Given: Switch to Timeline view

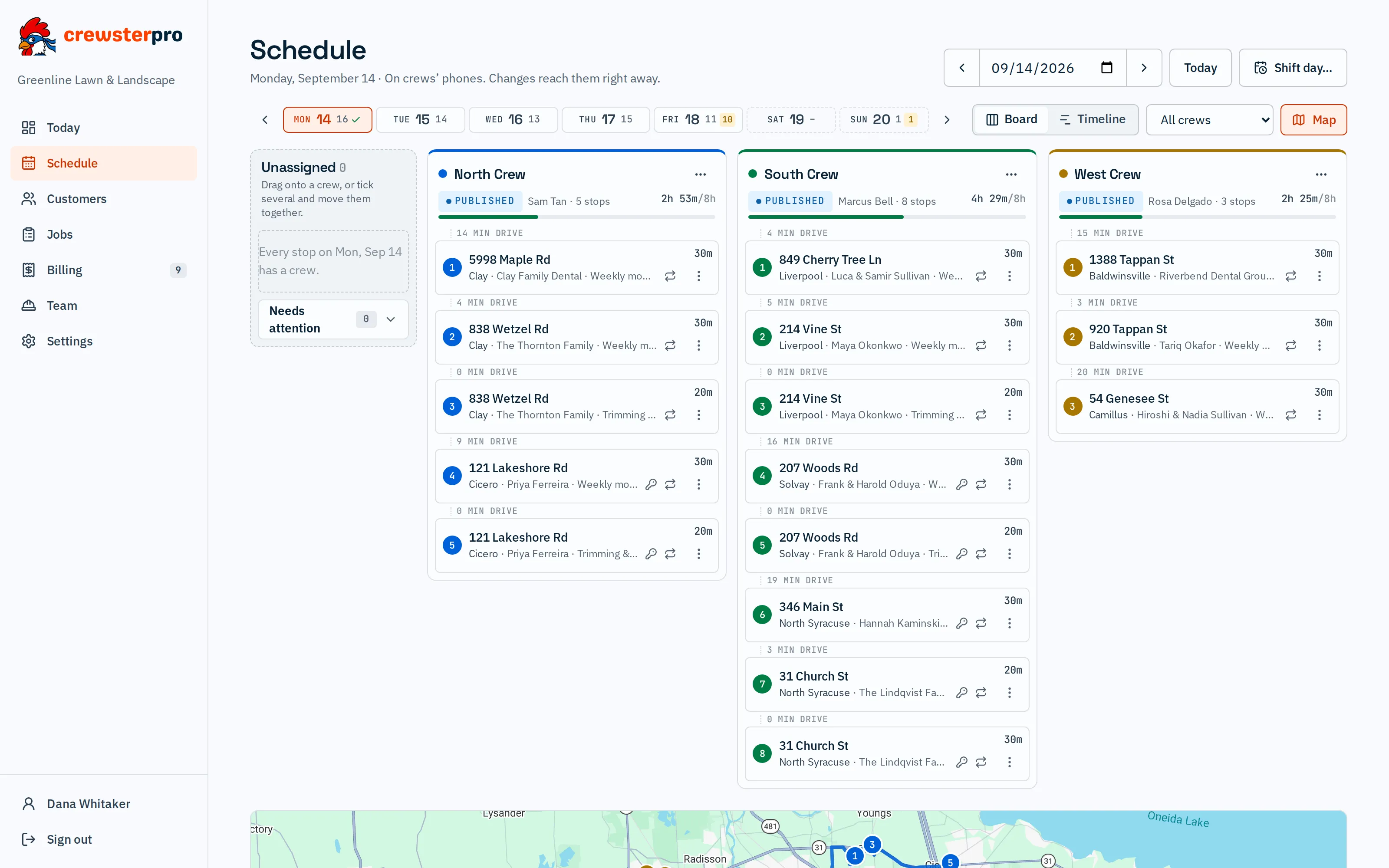Looking at the screenshot, I should tap(1092, 119).
